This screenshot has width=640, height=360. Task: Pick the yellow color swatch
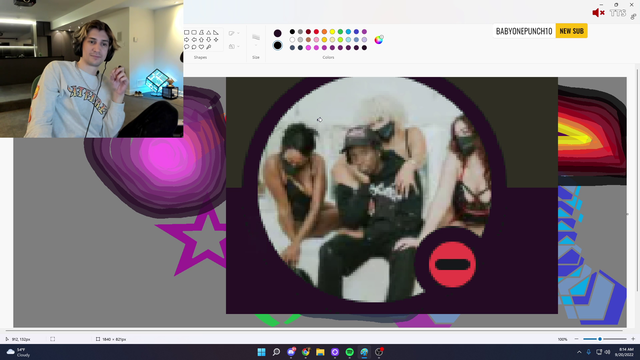332,31
